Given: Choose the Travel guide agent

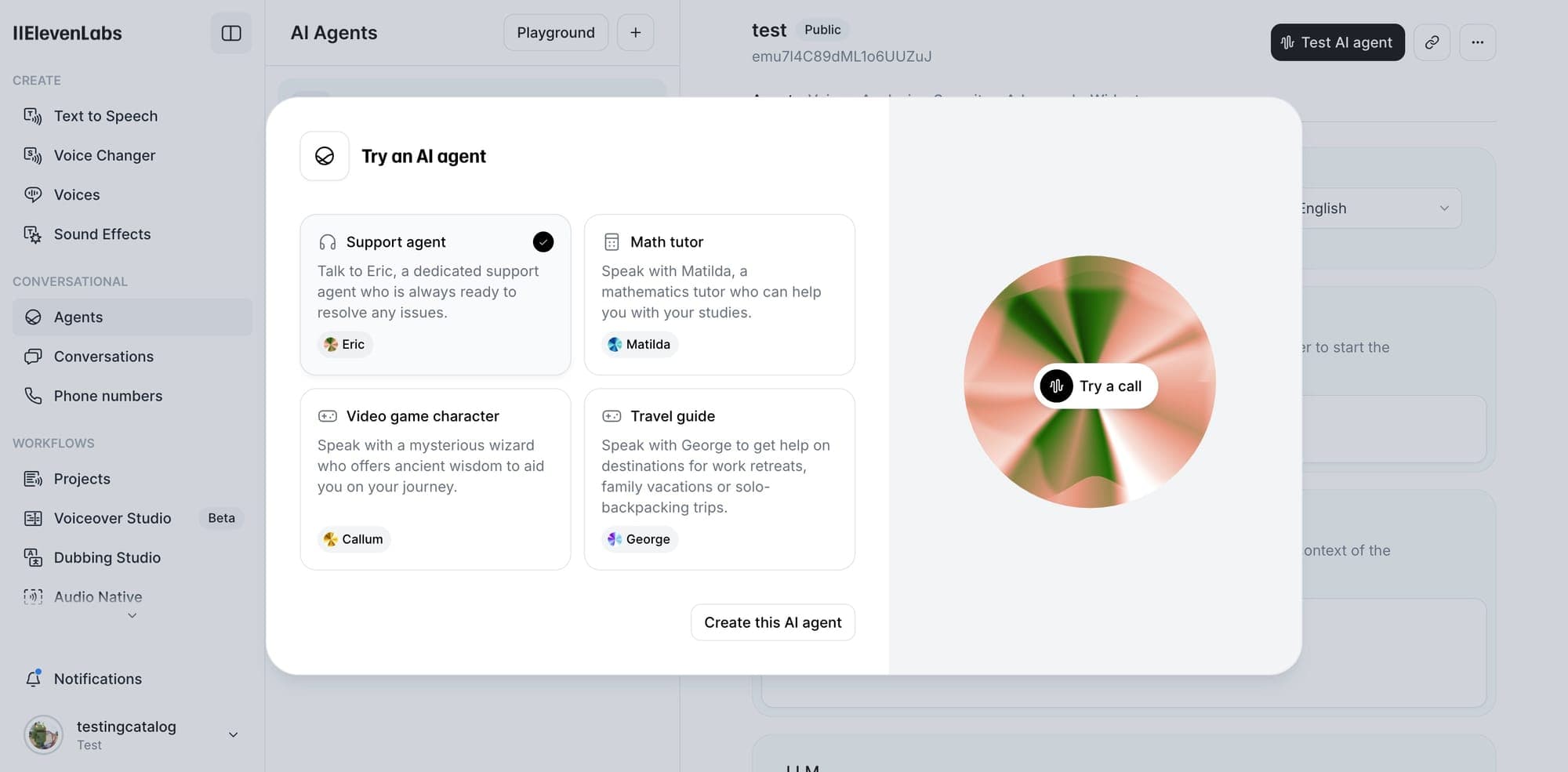Looking at the screenshot, I should point(719,478).
